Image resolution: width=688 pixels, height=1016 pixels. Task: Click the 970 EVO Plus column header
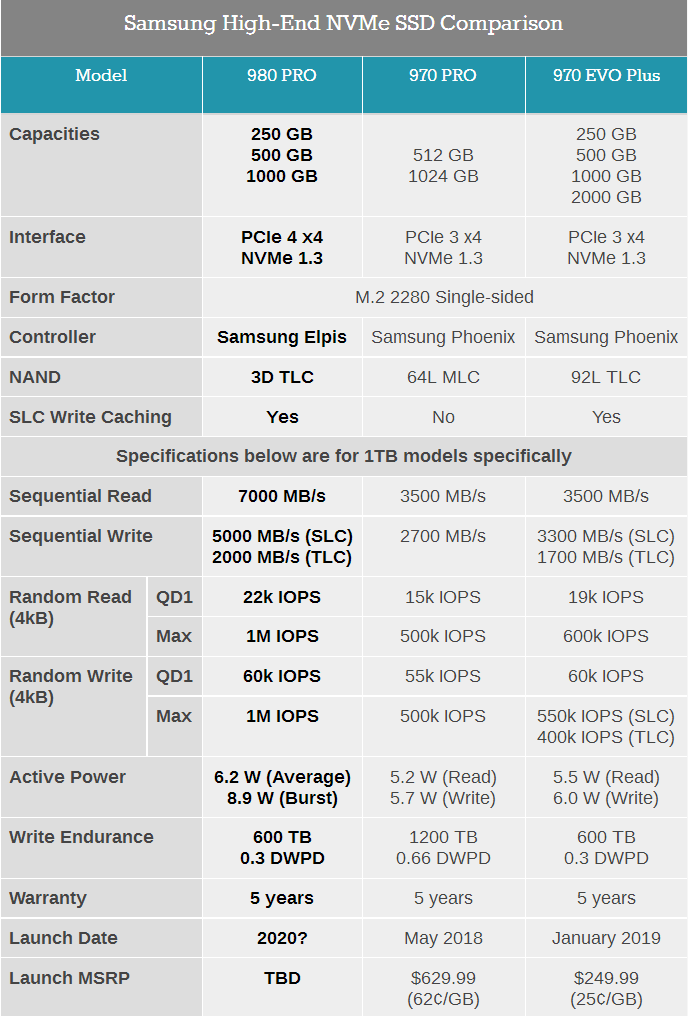click(x=606, y=76)
